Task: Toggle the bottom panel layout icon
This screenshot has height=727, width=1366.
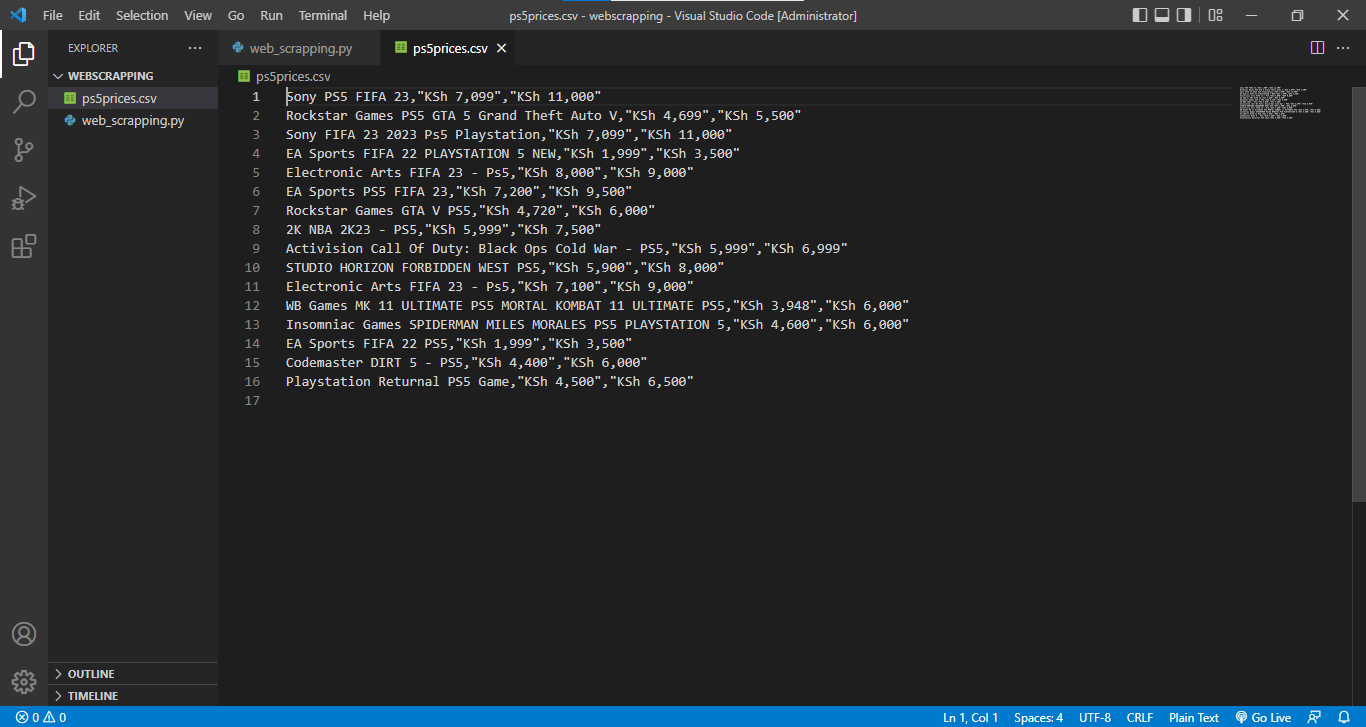Action: tap(1162, 15)
